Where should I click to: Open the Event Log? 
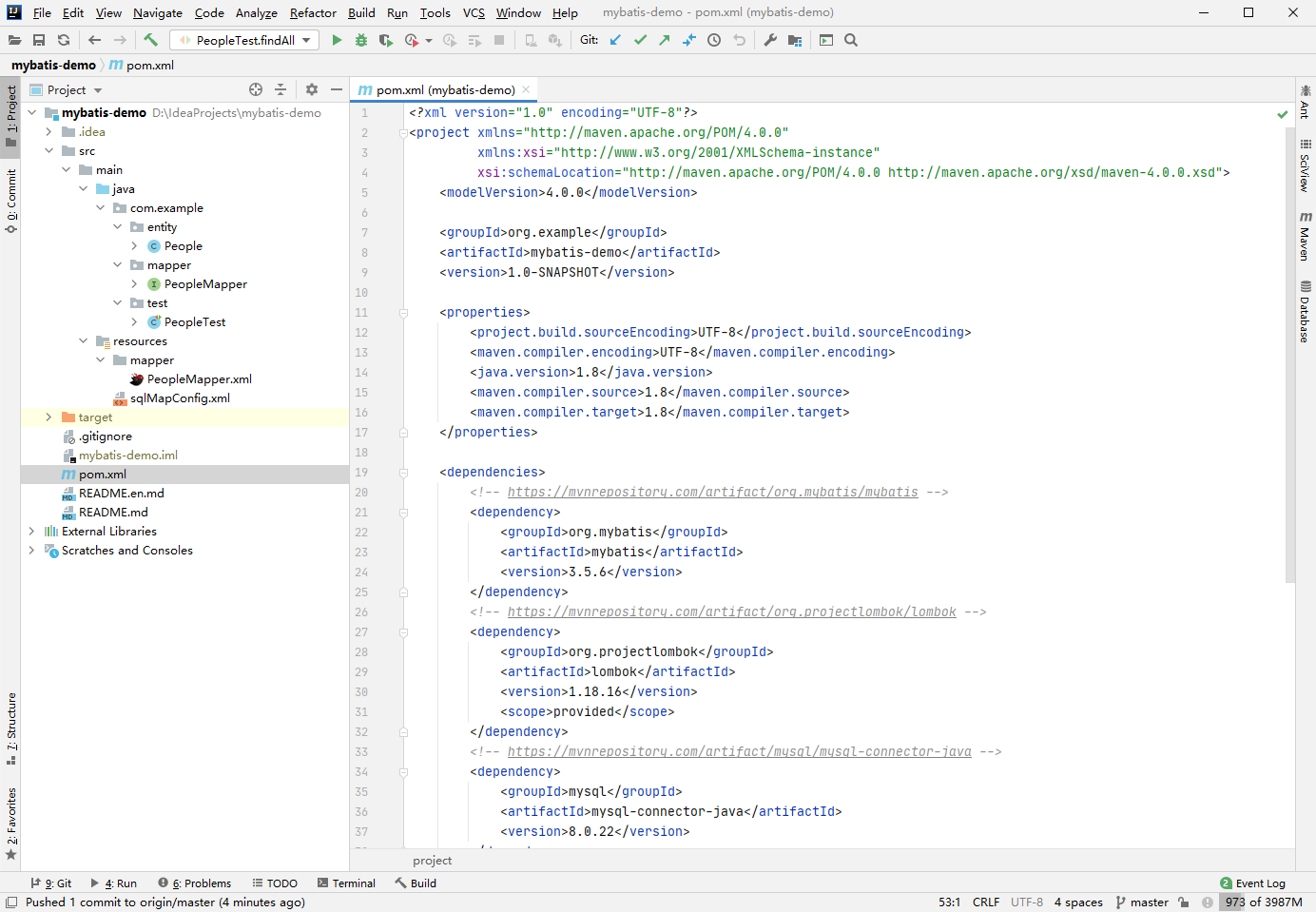(x=1252, y=883)
